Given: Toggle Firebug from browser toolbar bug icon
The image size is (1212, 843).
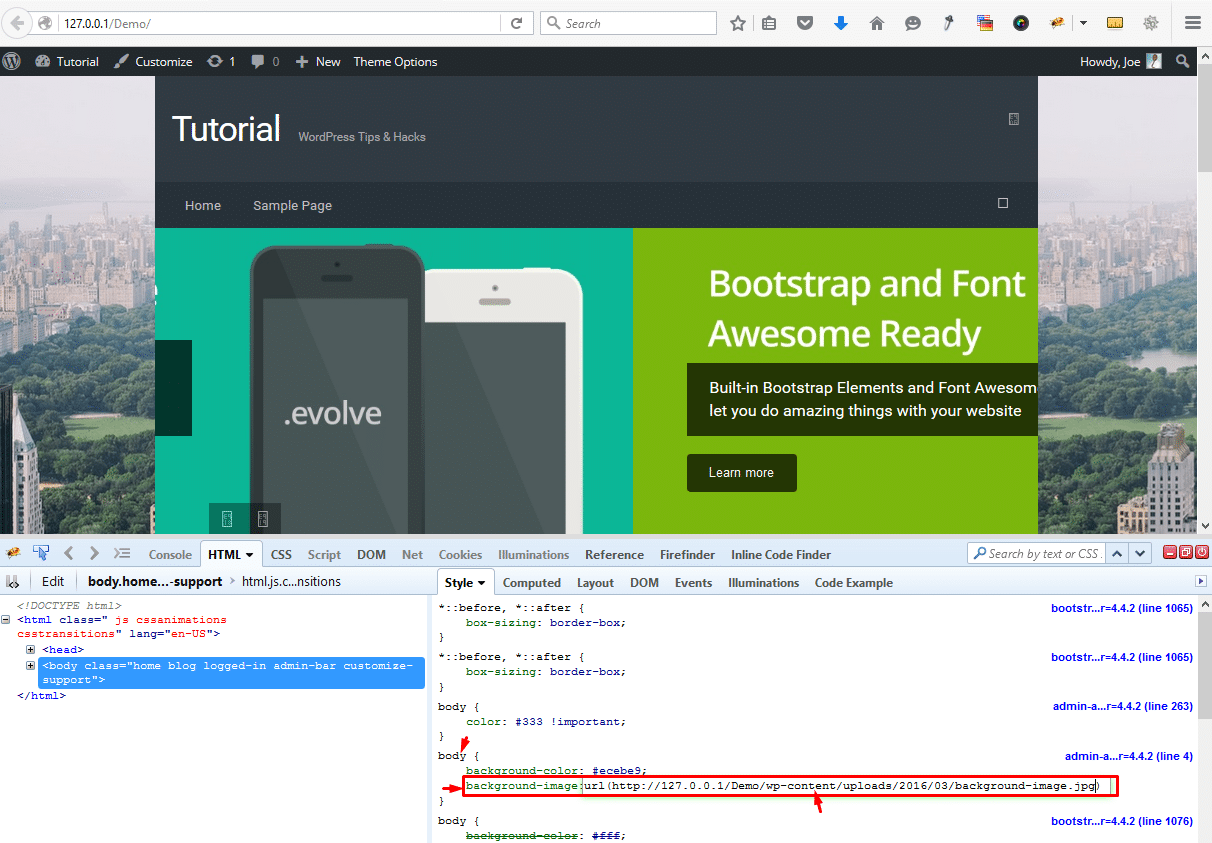Looking at the screenshot, I should [x=1058, y=23].
